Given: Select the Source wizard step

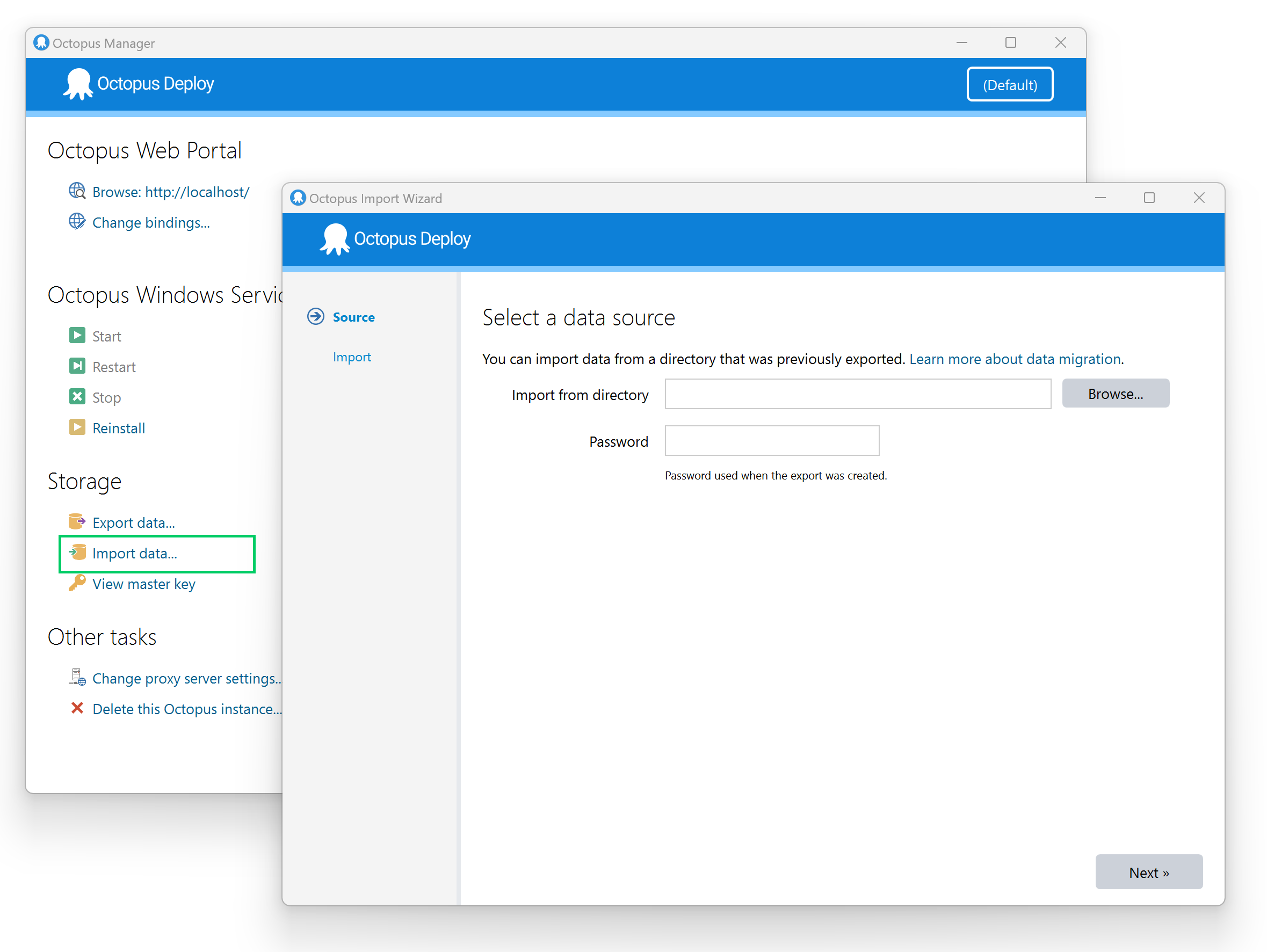Looking at the screenshot, I should coord(353,317).
